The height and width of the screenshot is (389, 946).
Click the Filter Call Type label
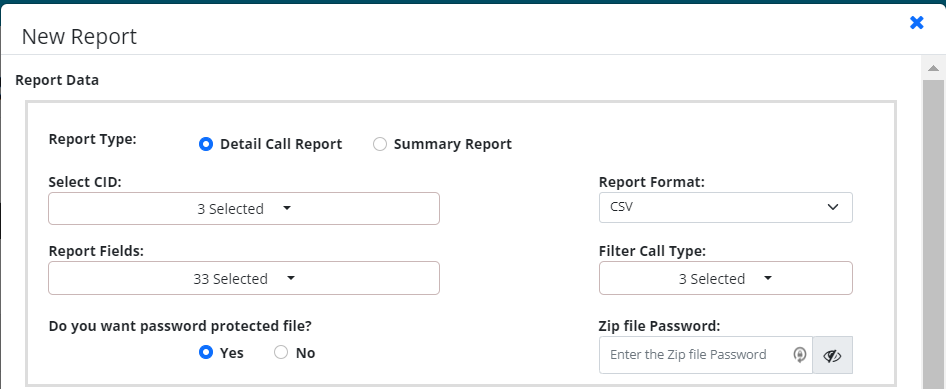(x=652, y=251)
